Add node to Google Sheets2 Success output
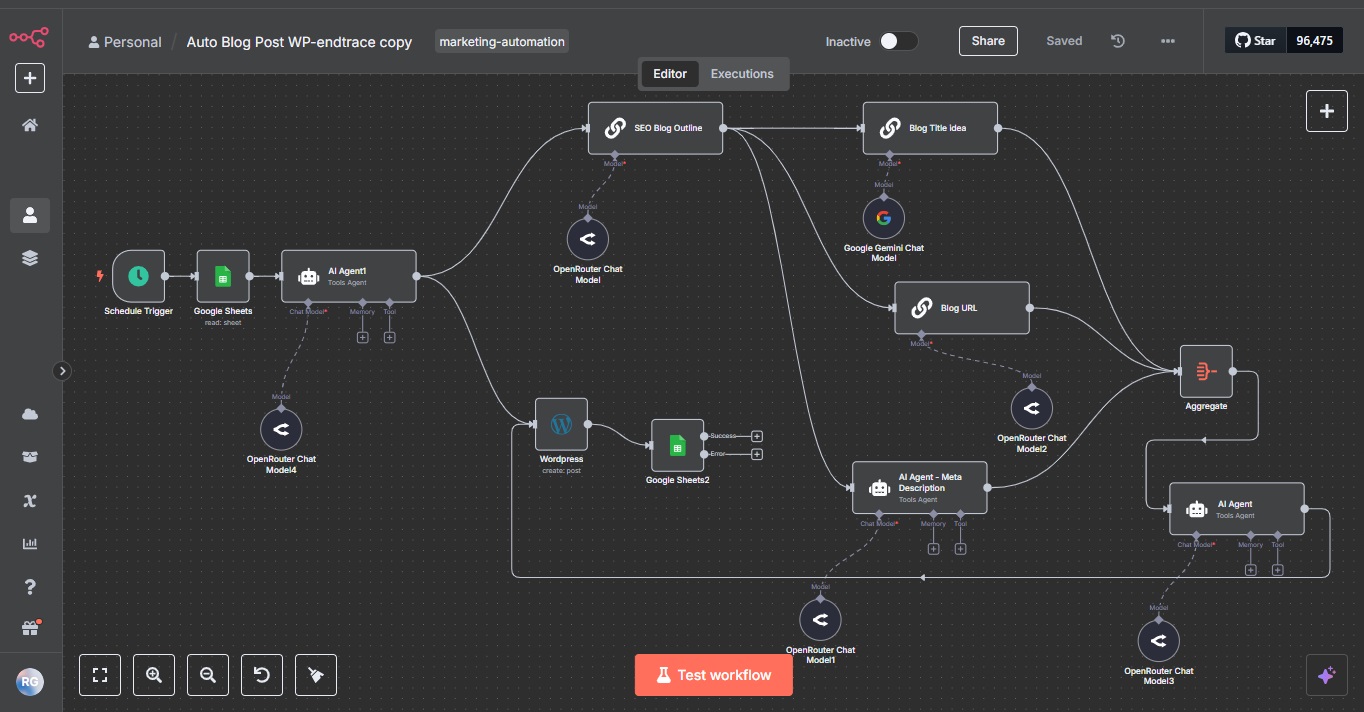This screenshot has width=1364, height=712. pyautogui.click(x=757, y=436)
